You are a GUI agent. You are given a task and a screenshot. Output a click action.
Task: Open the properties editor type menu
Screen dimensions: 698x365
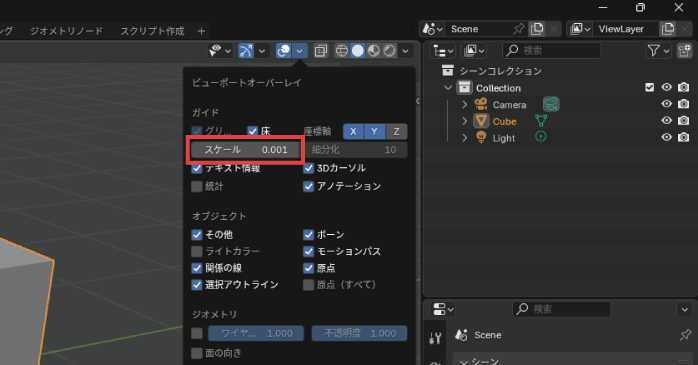[x=443, y=309]
